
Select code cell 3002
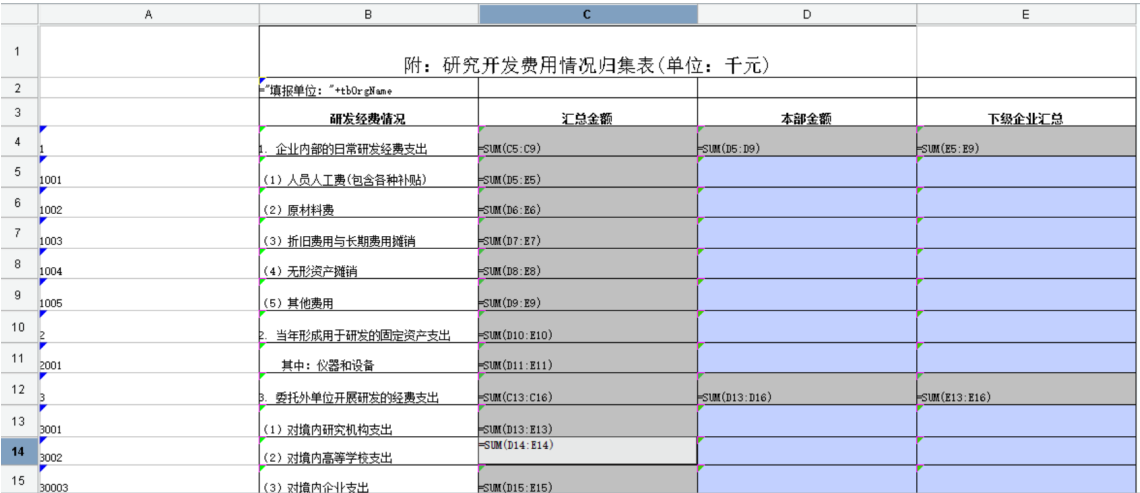tap(148, 451)
